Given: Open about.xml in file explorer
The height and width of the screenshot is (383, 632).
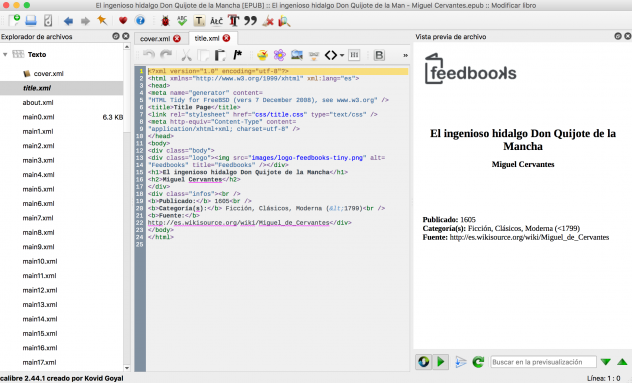Looking at the screenshot, I should pyautogui.click(x=38, y=102).
